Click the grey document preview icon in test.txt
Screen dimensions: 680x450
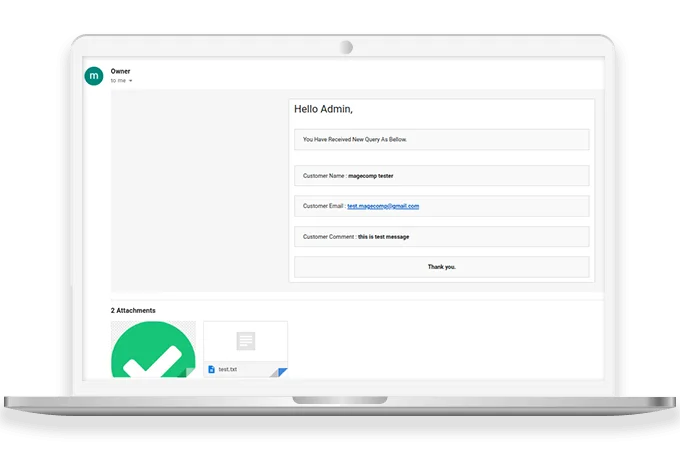(245, 341)
